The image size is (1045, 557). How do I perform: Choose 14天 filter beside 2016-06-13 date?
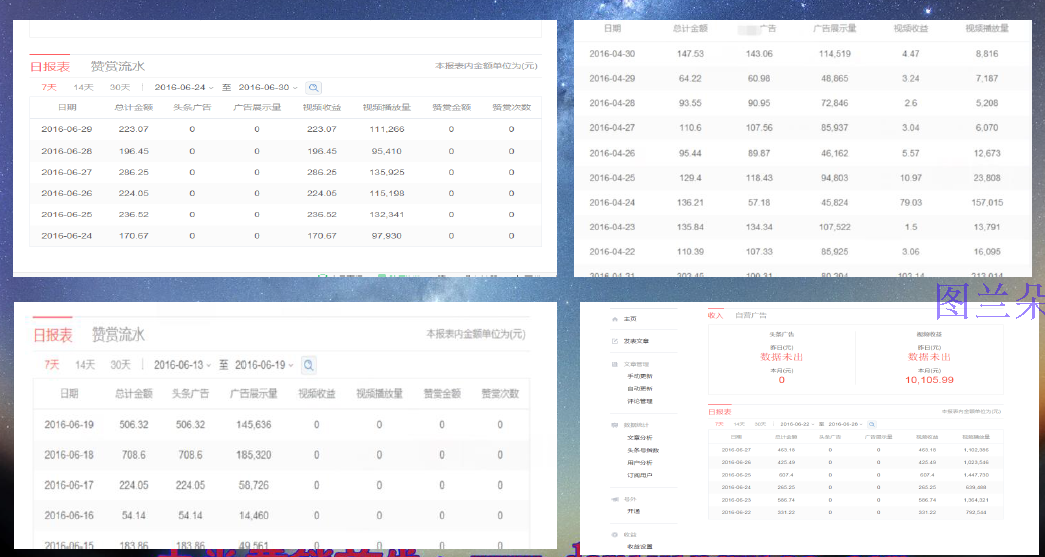pos(85,364)
